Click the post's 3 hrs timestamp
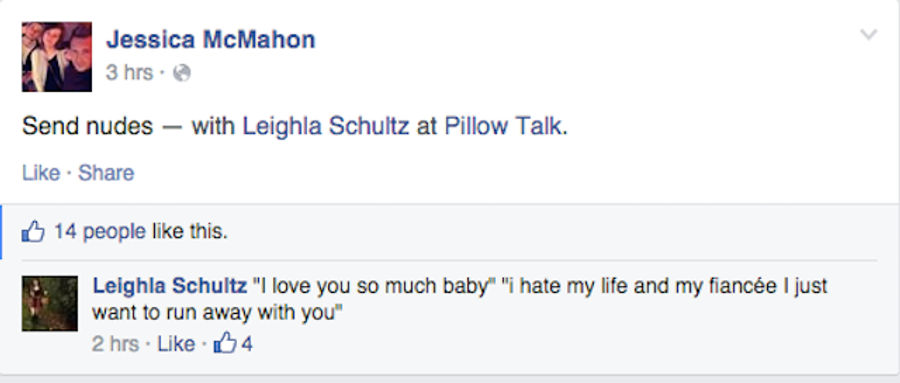900x383 pixels. [130, 73]
